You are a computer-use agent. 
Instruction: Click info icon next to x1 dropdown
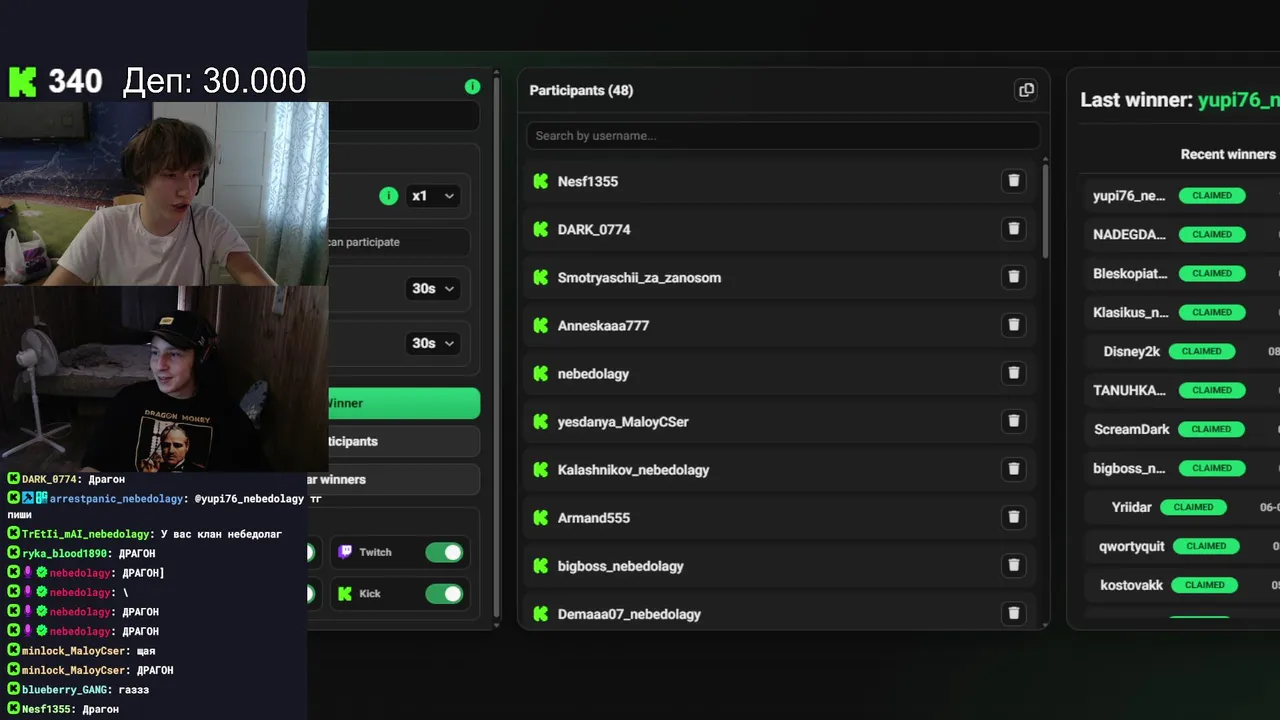389,196
